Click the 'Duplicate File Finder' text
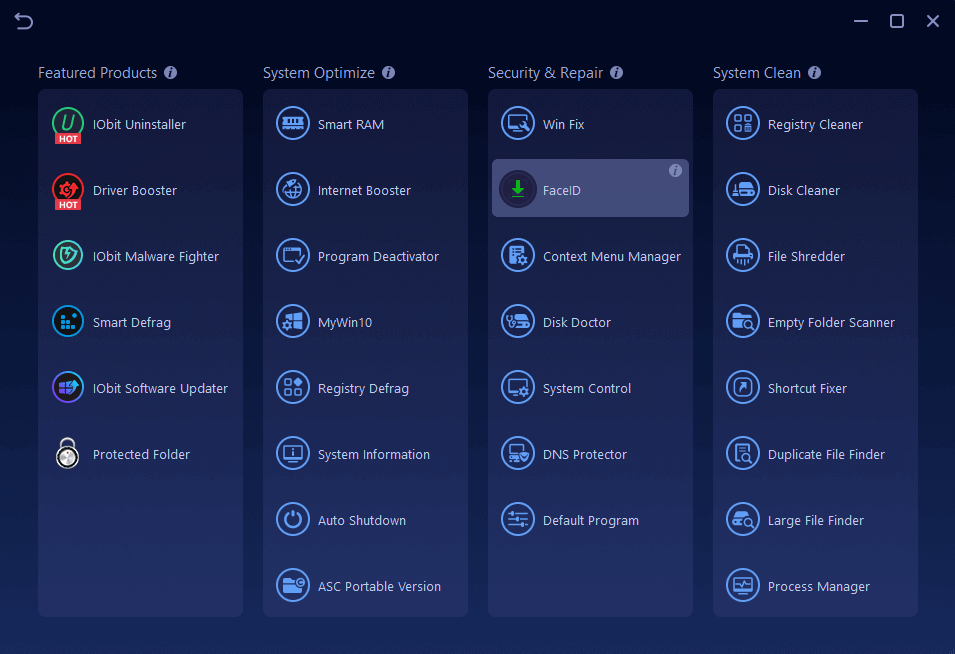The height and width of the screenshot is (654, 955). 826,455
